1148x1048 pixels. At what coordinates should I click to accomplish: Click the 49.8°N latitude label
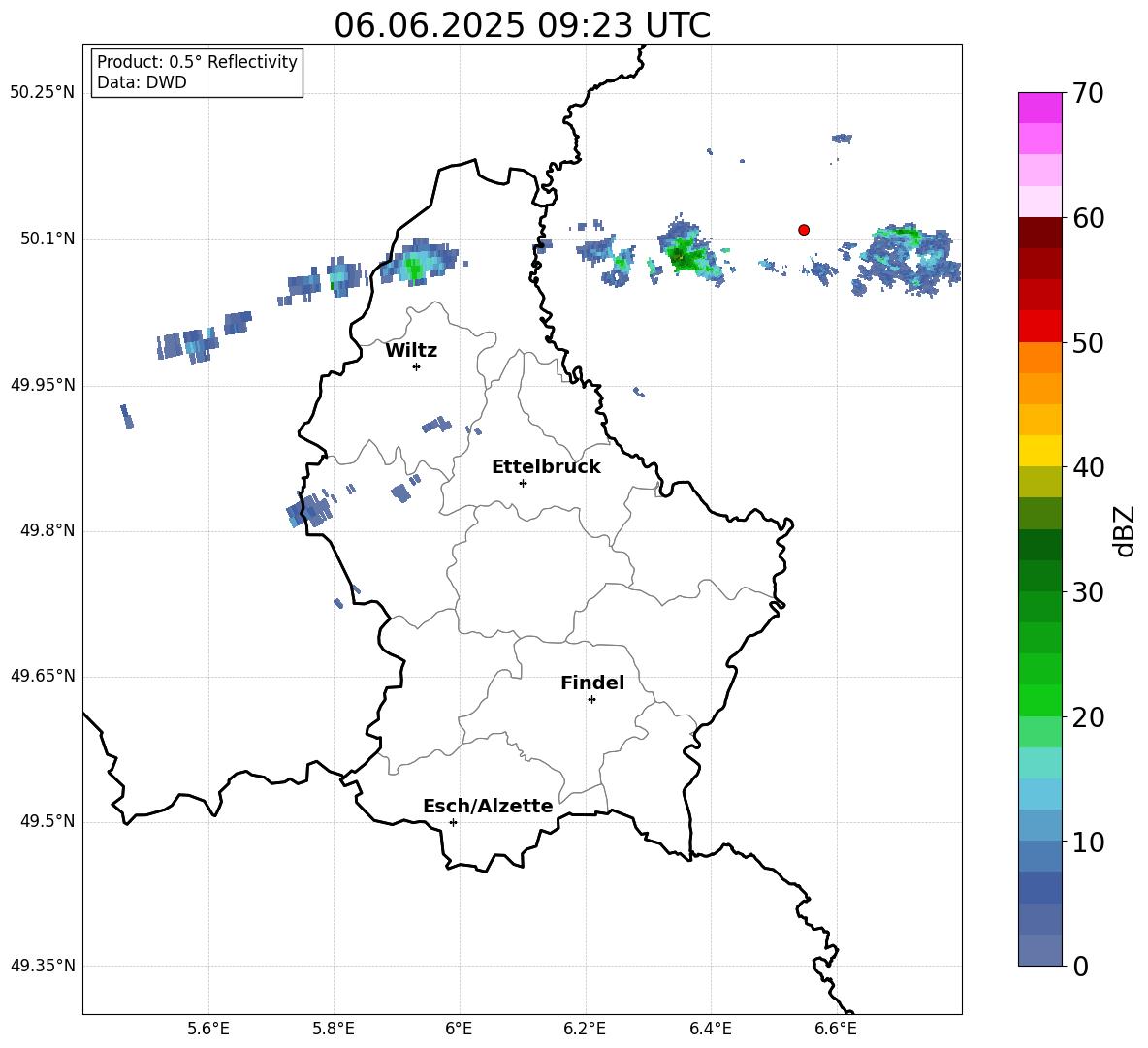tap(48, 530)
